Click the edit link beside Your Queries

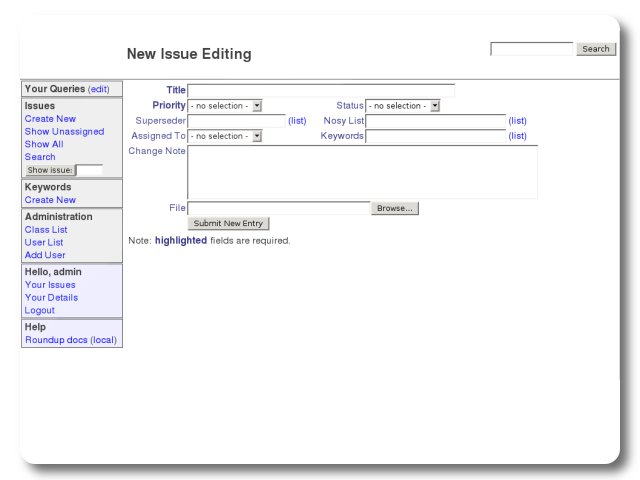104,89
